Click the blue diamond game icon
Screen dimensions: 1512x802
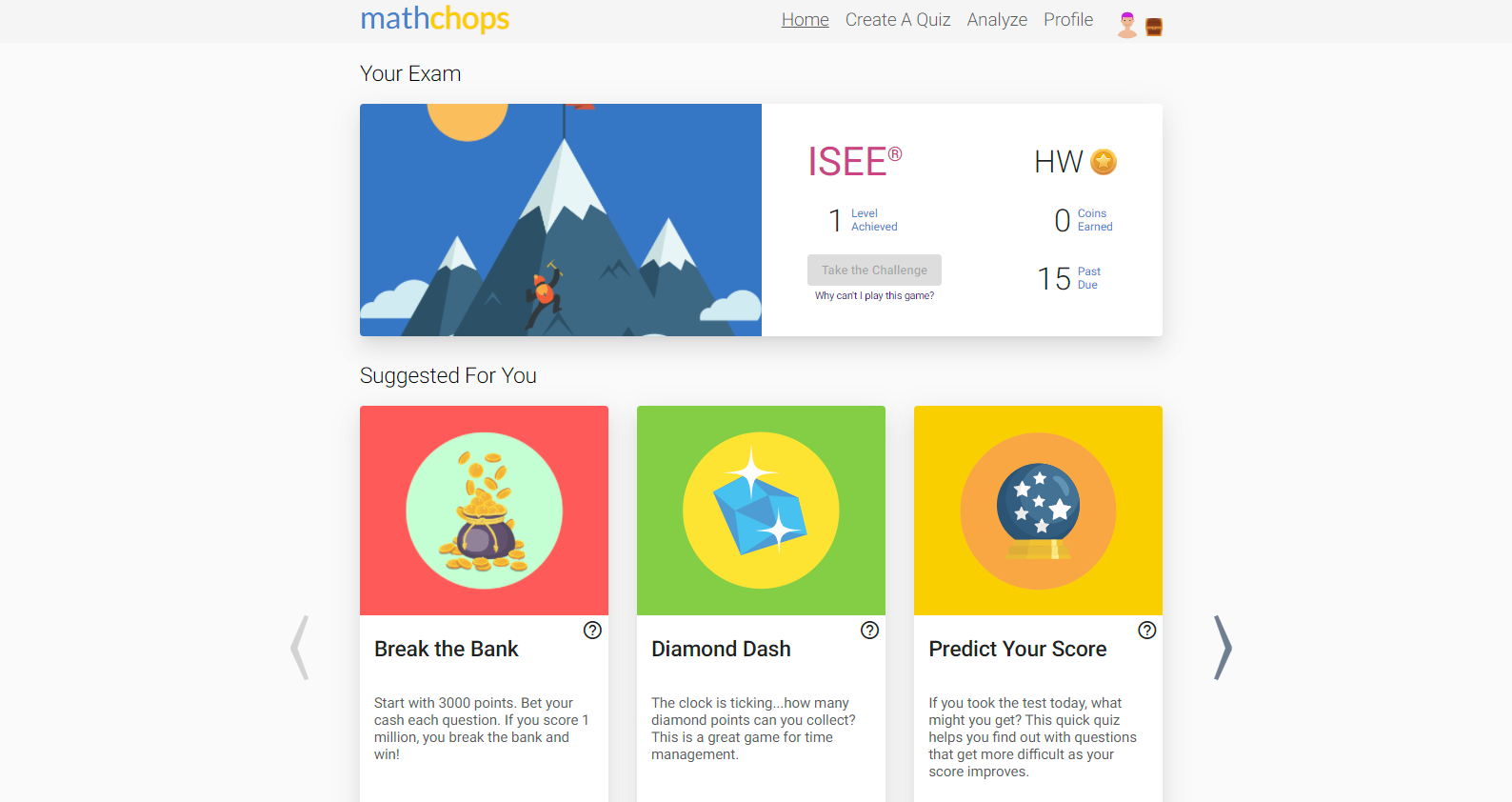[x=761, y=511]
